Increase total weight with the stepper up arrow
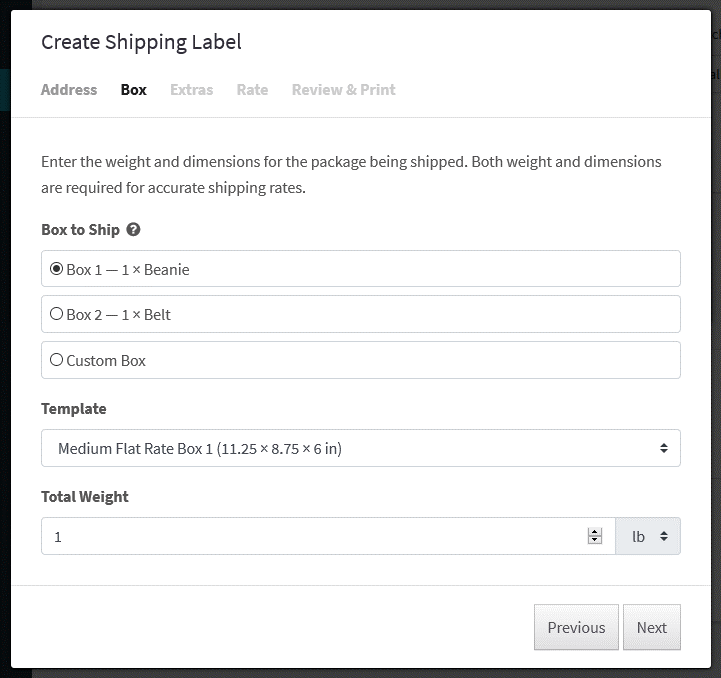 coord(595,532)
